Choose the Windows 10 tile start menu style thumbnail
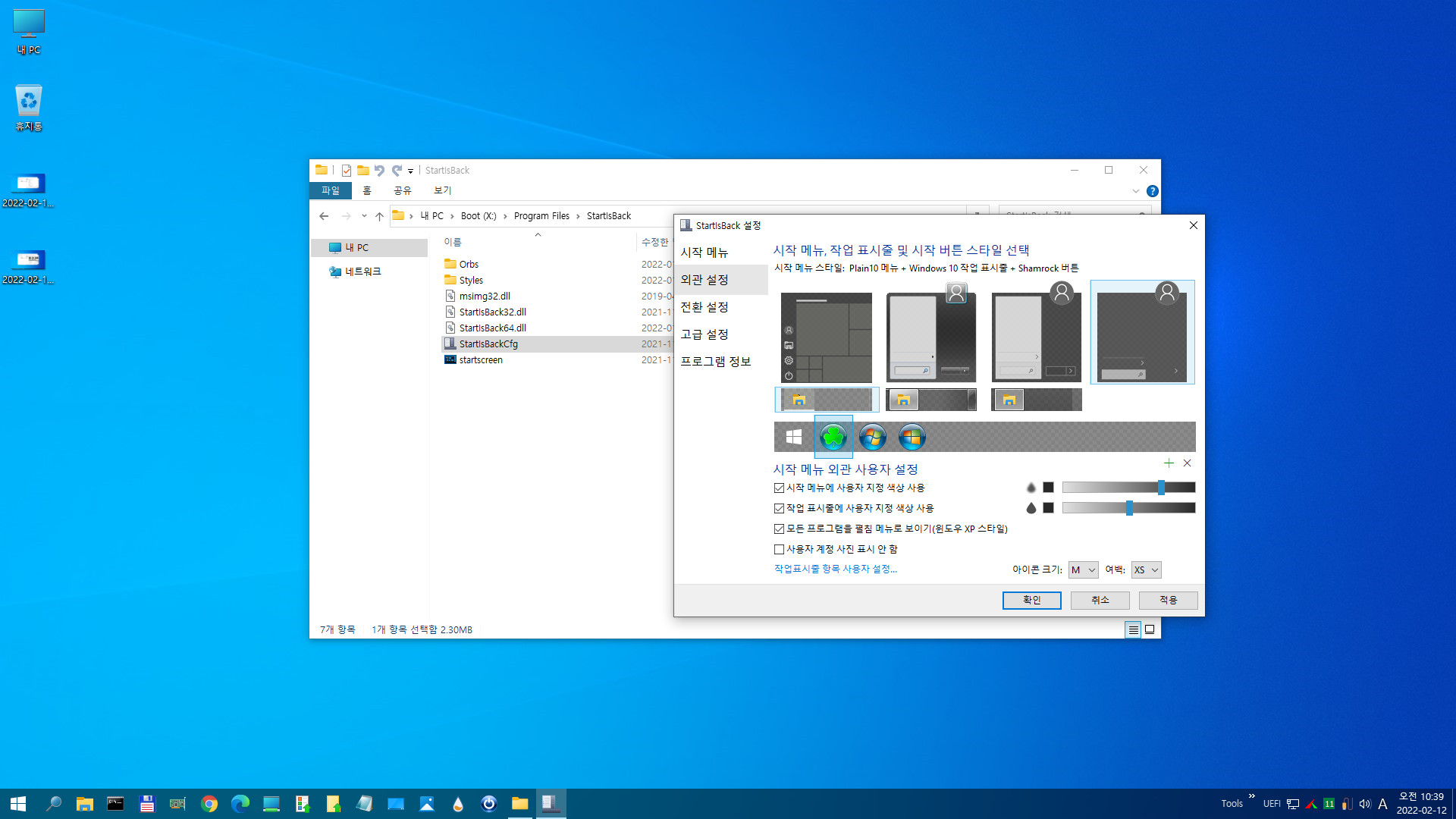The width and height of the screenshot is (1456, 819). click(x=826, y=337)
